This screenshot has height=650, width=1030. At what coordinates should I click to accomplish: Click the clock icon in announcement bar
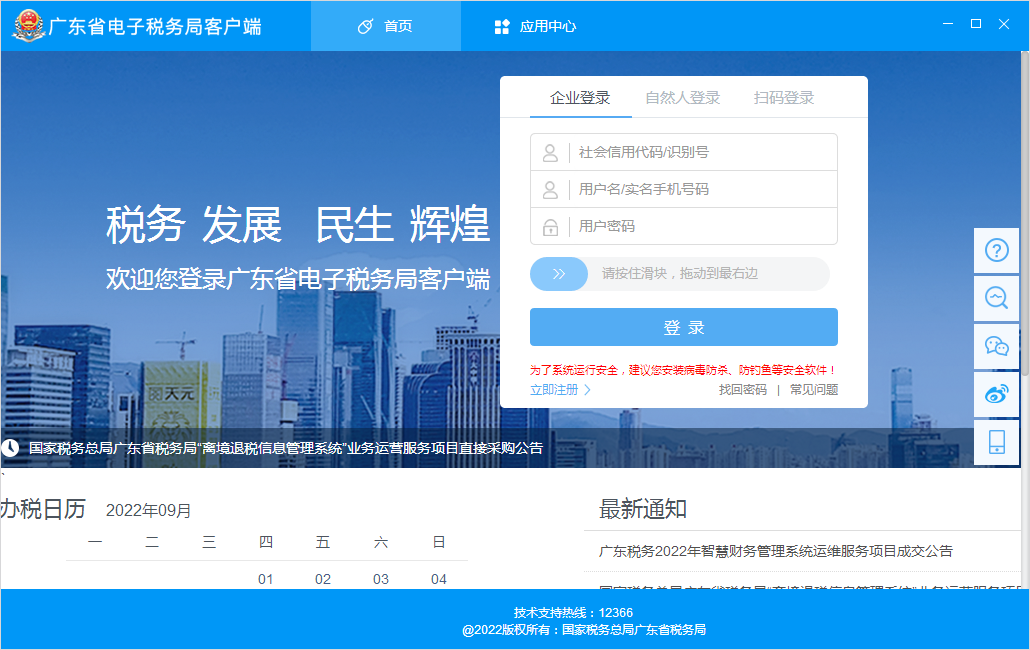10,448
